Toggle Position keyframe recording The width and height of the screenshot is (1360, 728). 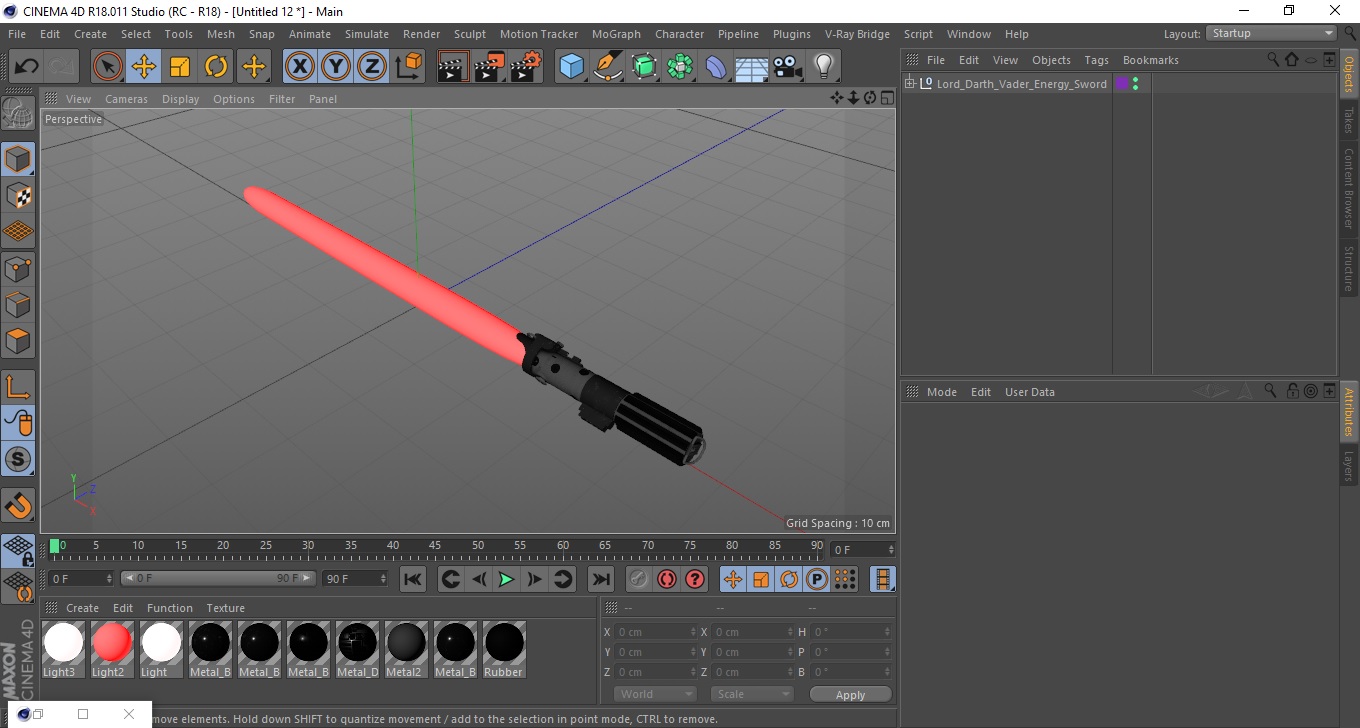pyautogui.click(x=733, y=579)
